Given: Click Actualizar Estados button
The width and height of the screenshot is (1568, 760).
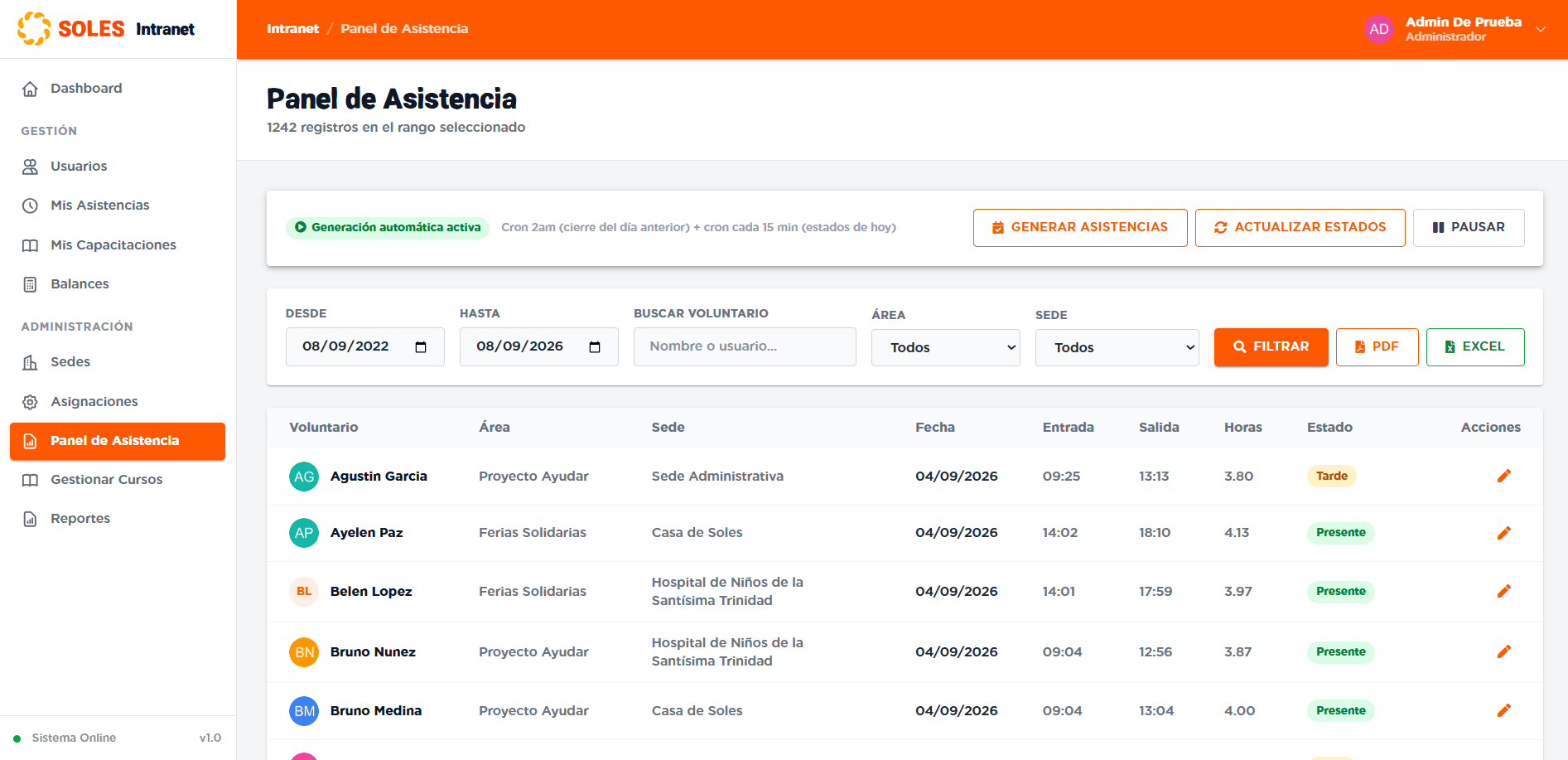Looking at the screenshot, I should click(x=1300, y=228).
